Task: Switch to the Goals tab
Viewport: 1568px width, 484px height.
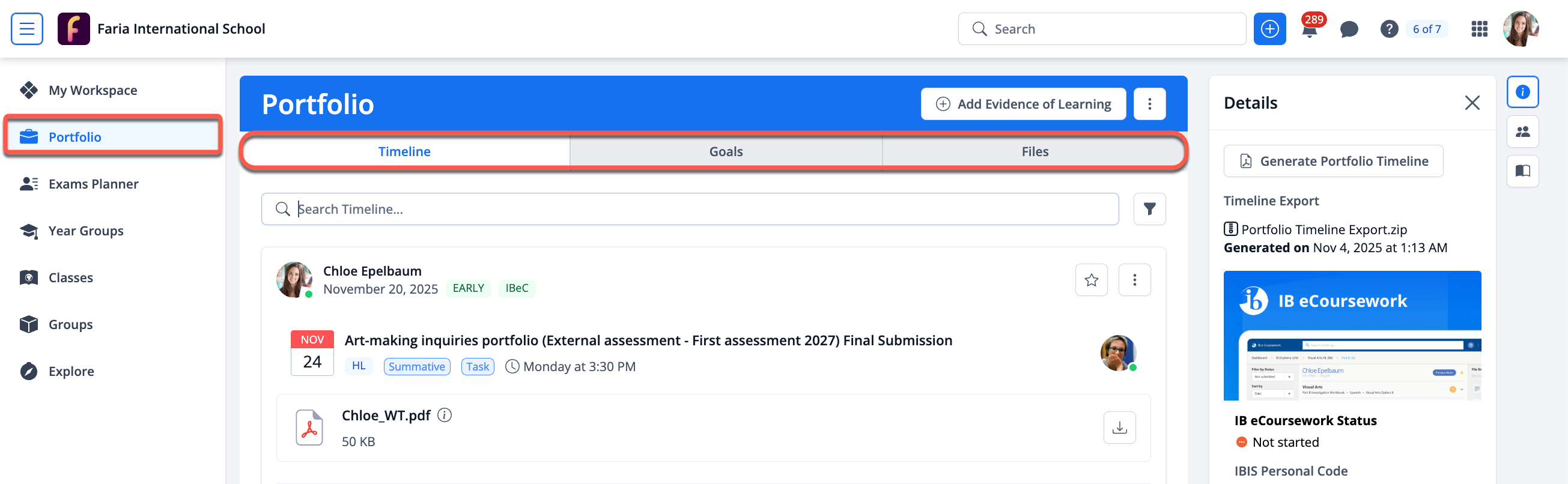Action: [x=726, y=151]
